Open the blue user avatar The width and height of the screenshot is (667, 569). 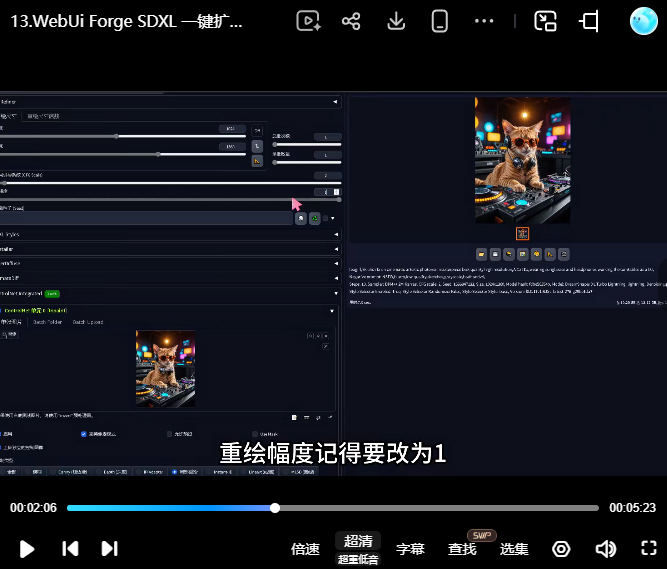pyautogui.click(x=644, y=21)
